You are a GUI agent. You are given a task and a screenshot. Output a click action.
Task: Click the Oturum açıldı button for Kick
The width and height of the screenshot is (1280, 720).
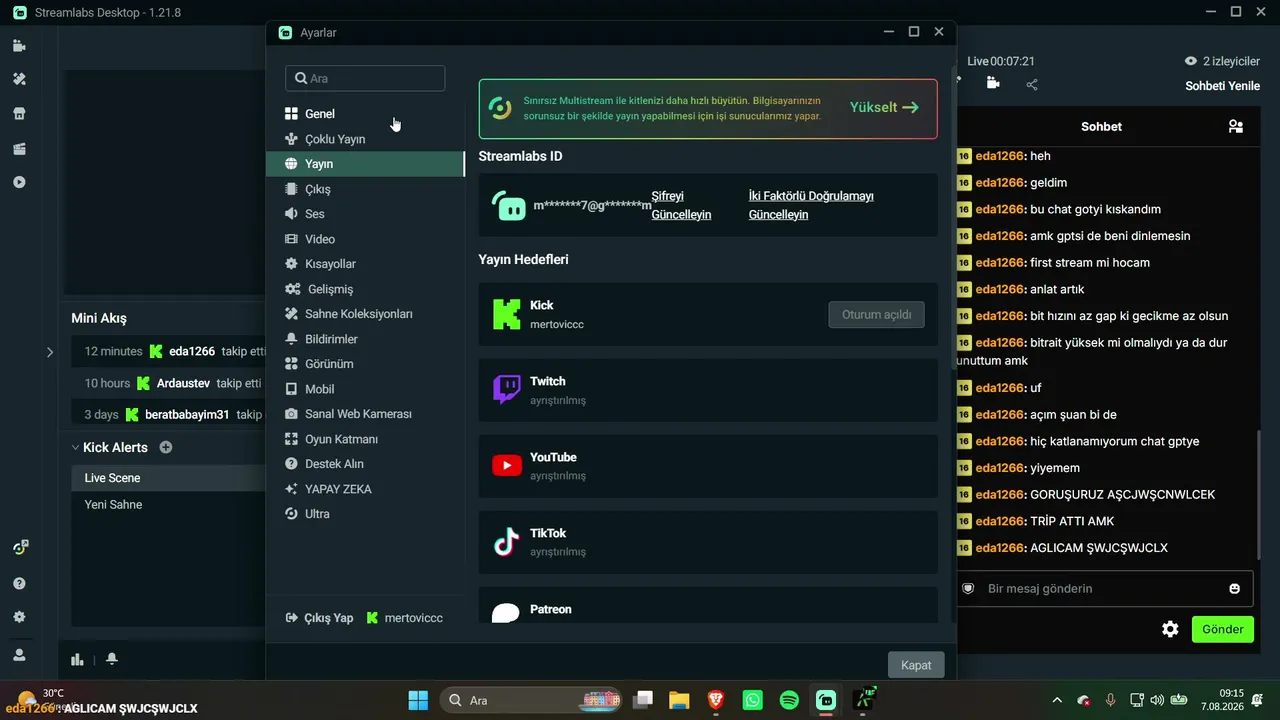coord(876,314)
